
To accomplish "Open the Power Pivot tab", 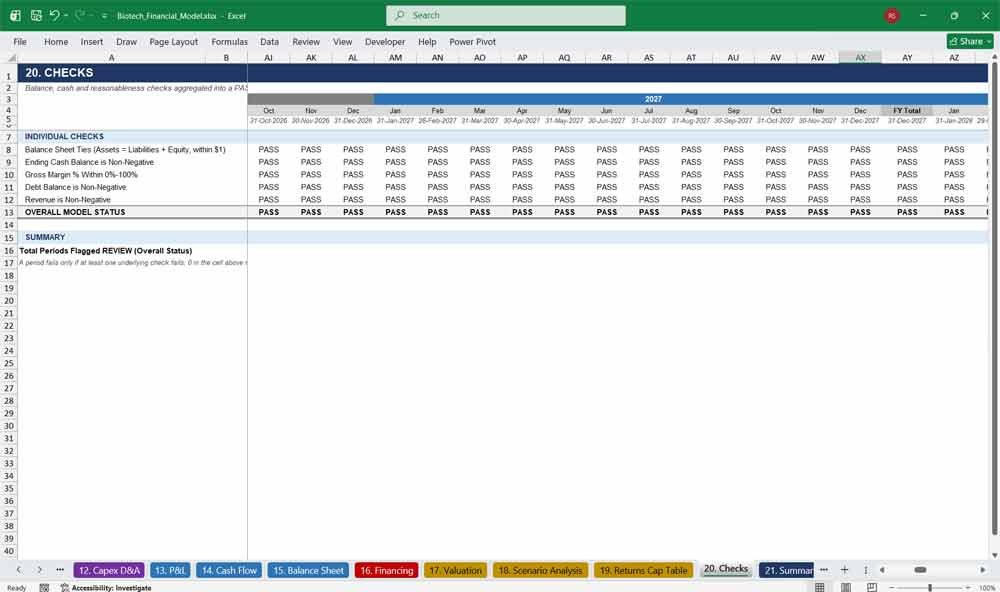I will pos(472,41).
